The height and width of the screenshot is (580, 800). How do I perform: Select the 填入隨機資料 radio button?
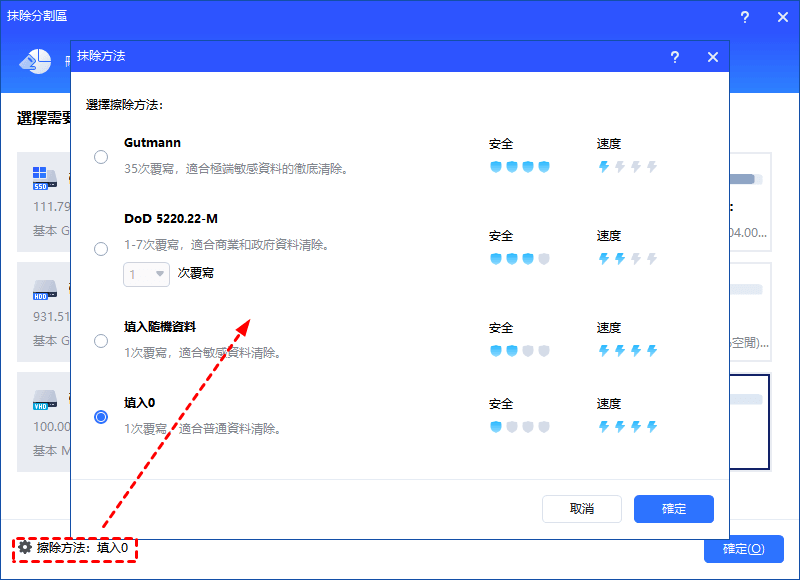[x=101, y=341]
